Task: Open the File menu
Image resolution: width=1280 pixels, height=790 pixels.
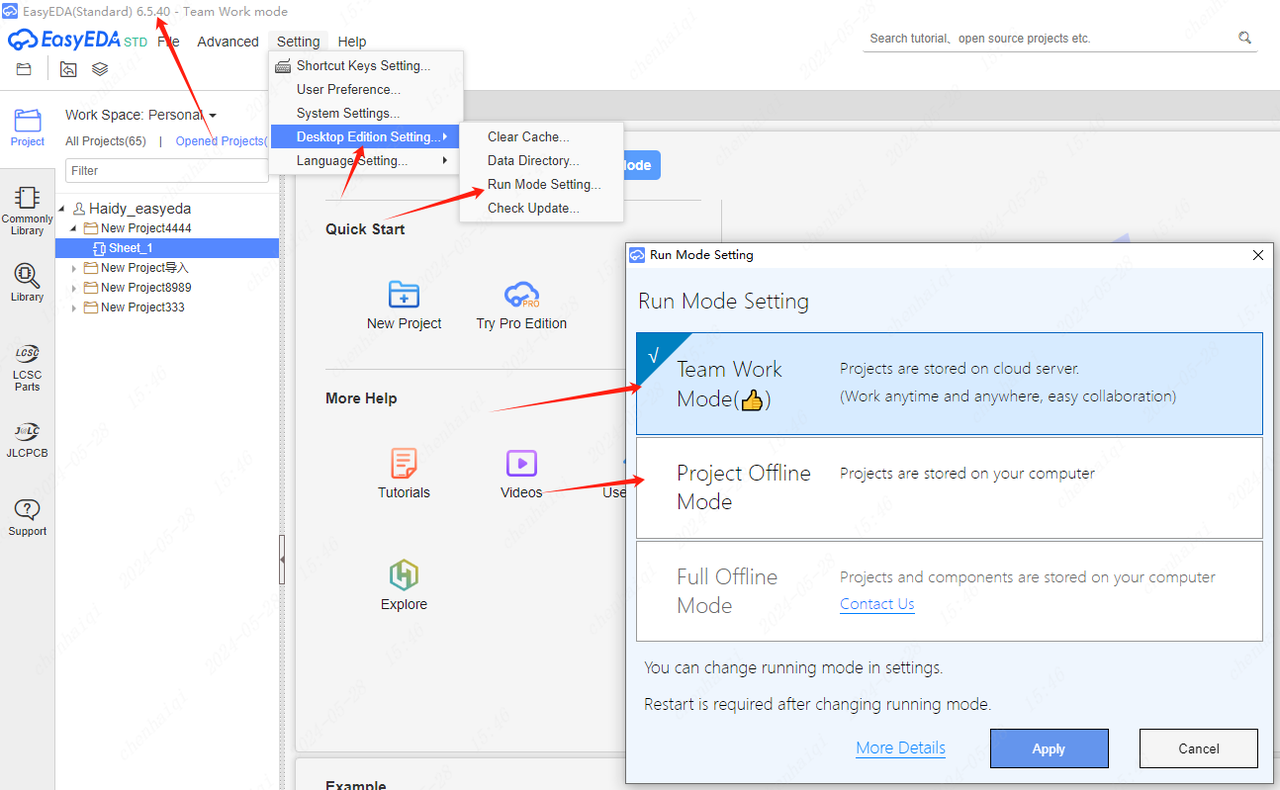Action: [x=168, y=42]
